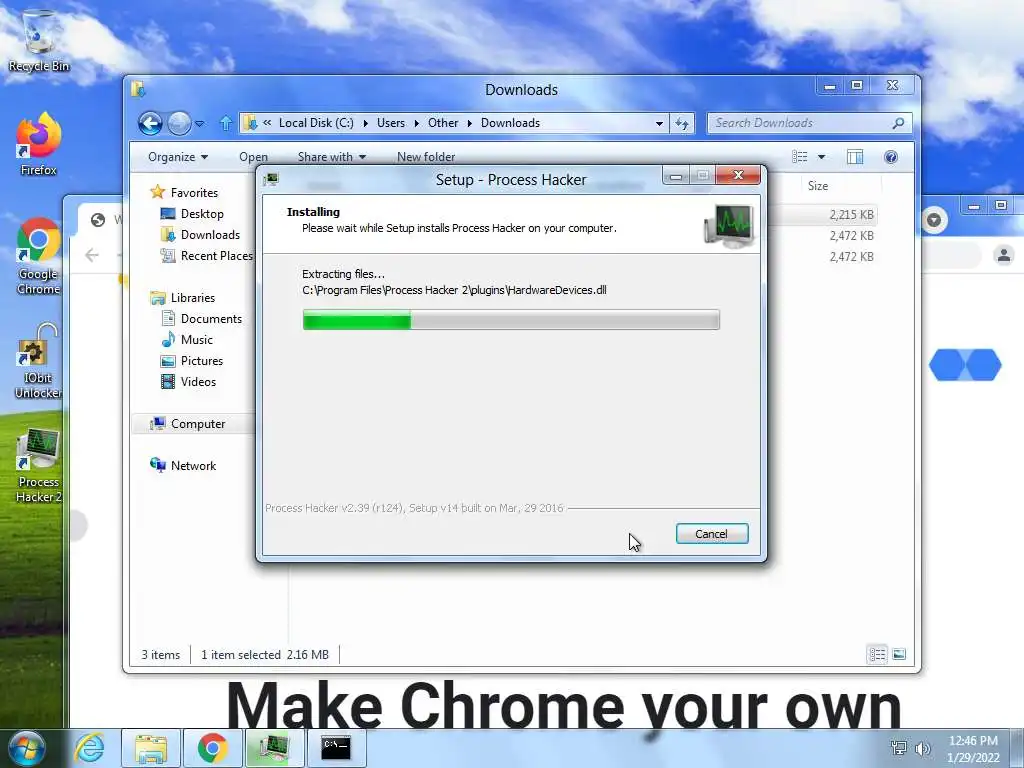Go forward in the Downloads Explorer window
The image size is (1024, 768).
click(179, 123)
